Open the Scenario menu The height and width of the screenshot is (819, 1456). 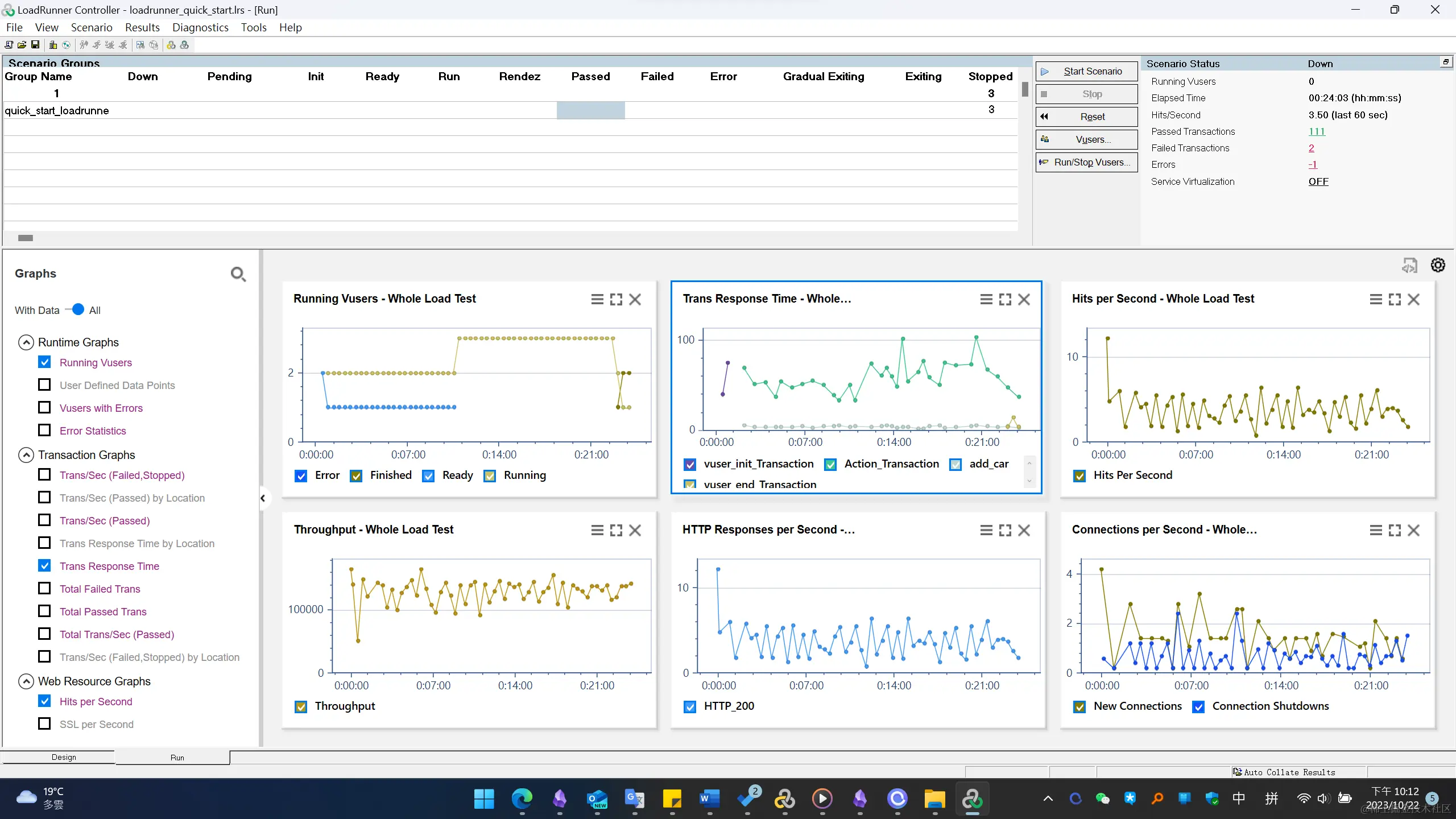click(x=92, y=27)
